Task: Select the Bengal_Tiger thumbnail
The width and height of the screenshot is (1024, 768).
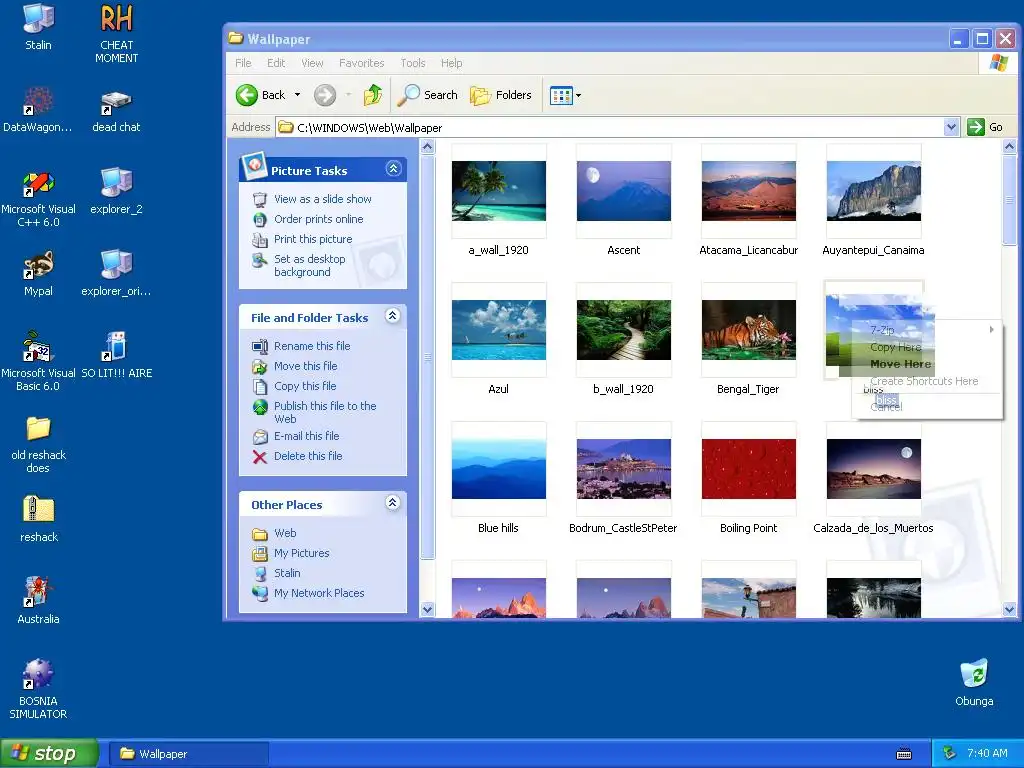Action: coord(748,330)
